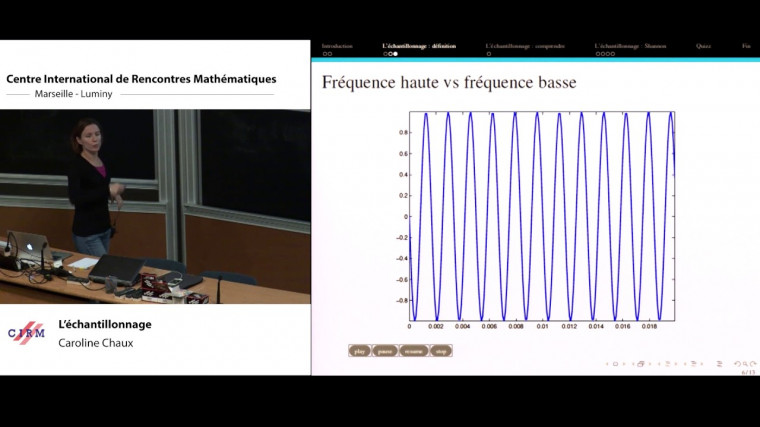Viewport: 760px width, 427px height.
Task: Click the CIRM logo
Action: [26, 332]
